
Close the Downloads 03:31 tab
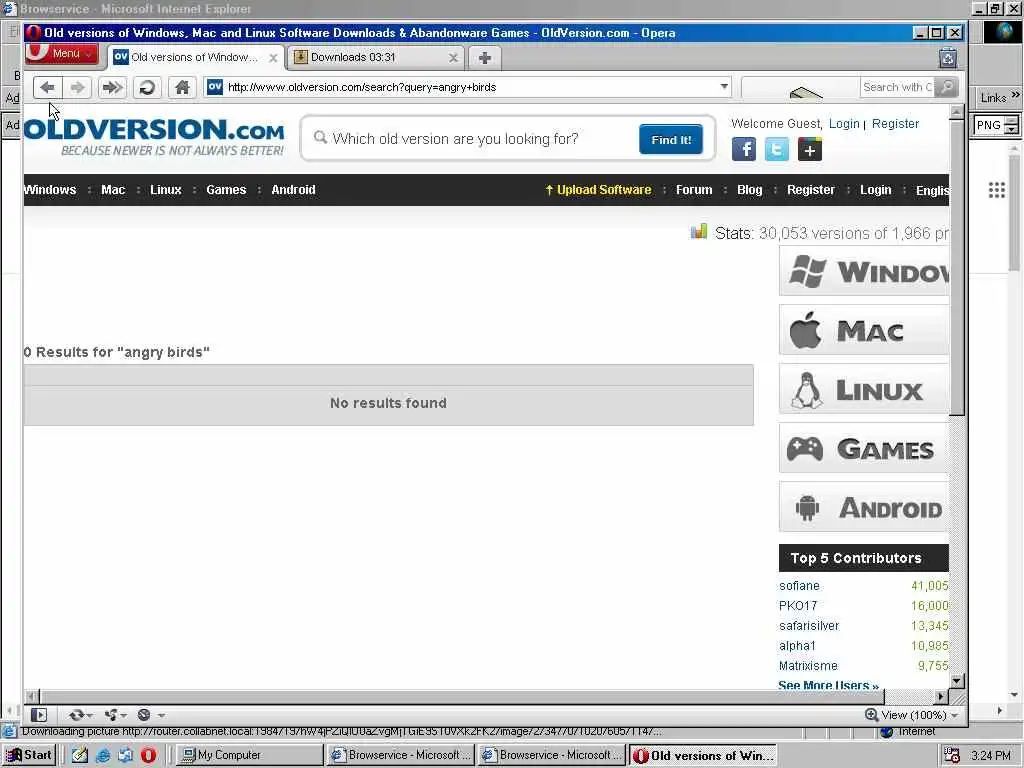453,57
